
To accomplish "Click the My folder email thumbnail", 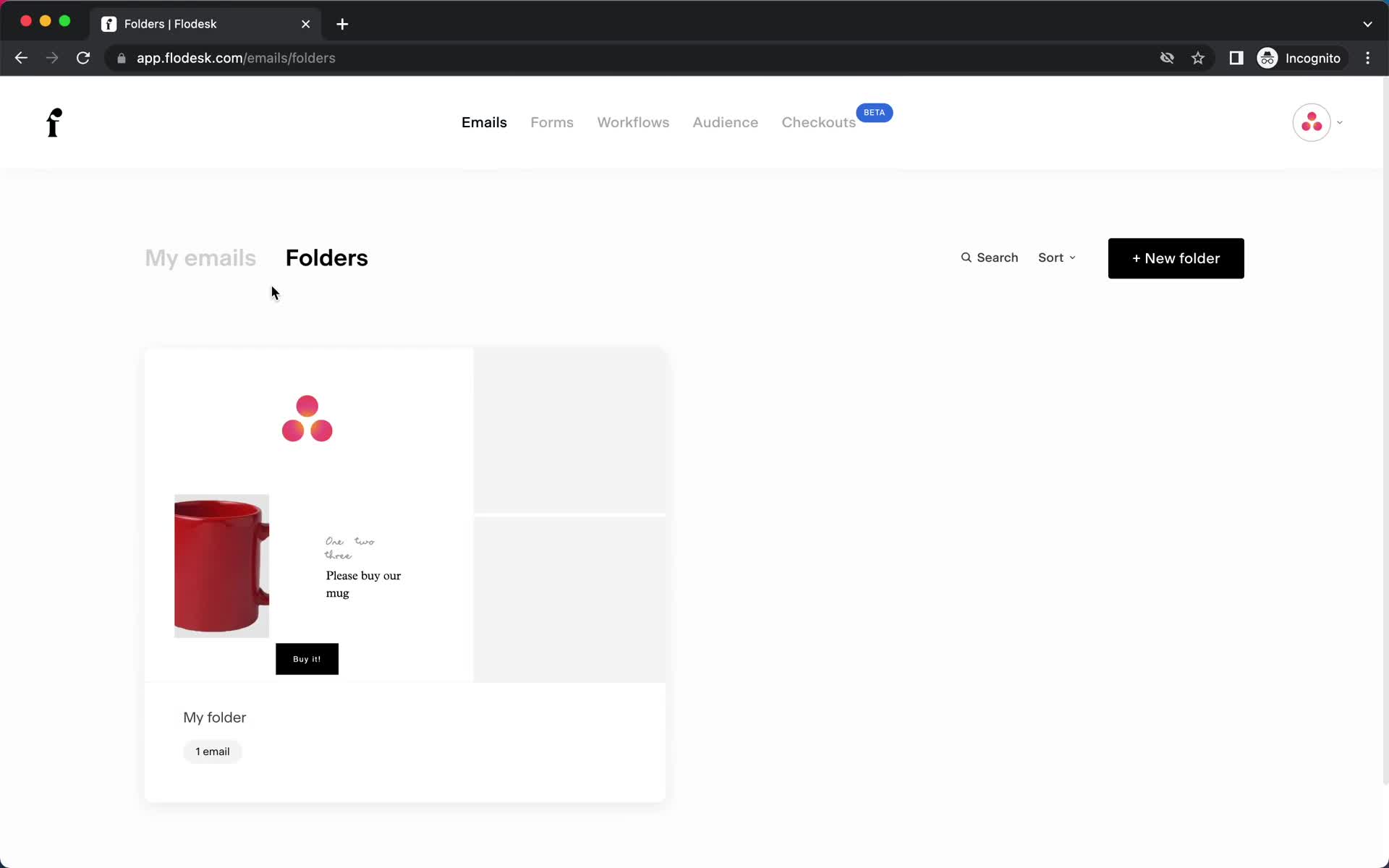I will [x=307, y=514].
